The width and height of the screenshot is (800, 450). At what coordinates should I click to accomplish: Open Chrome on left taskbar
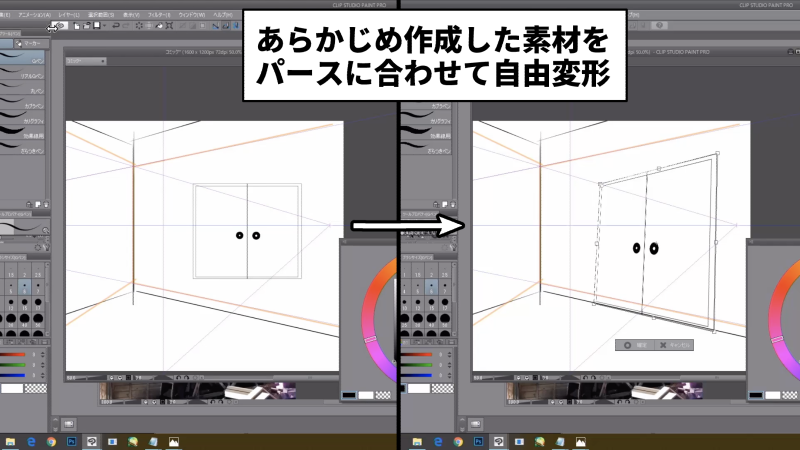51,442
